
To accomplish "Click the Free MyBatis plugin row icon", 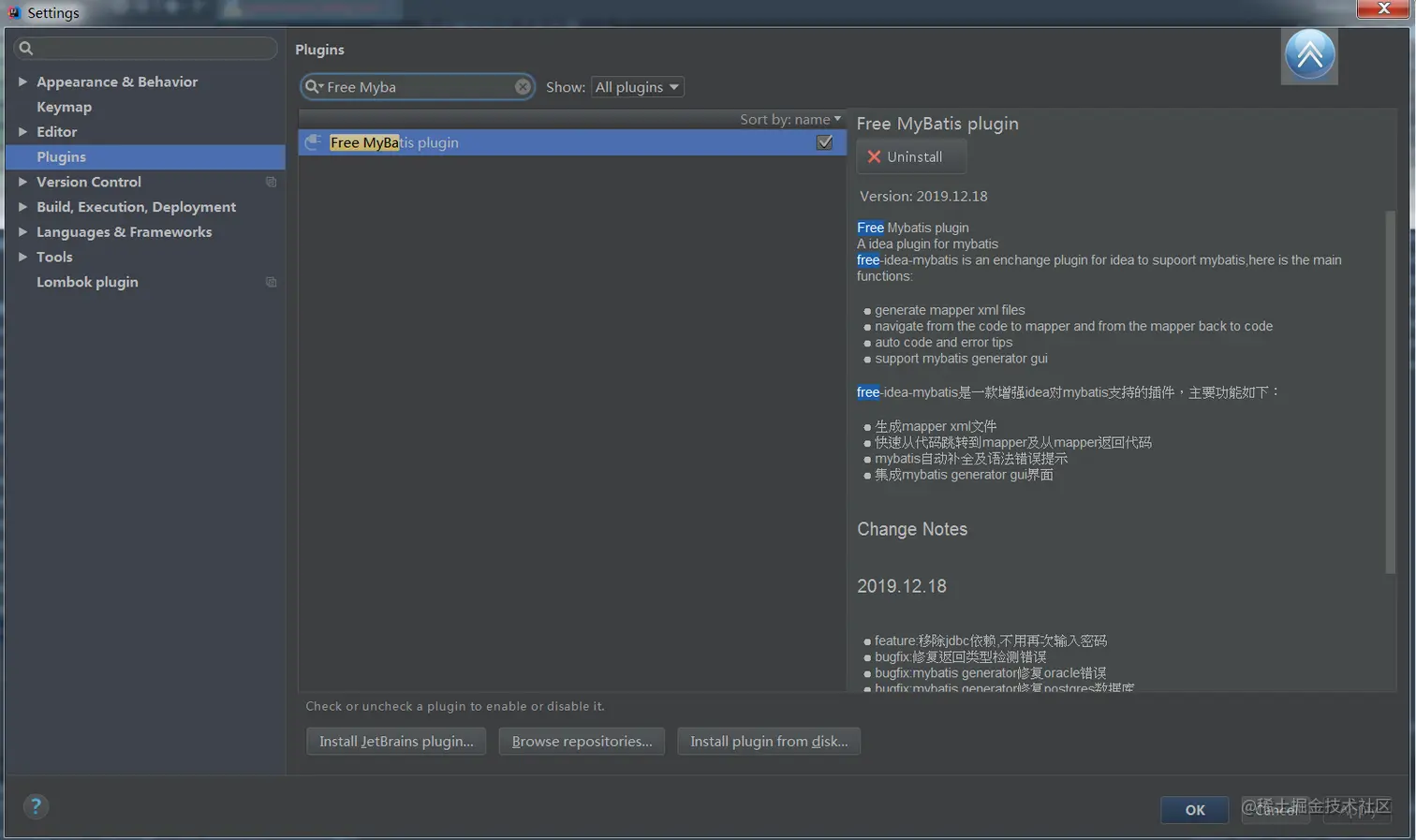I will point(313,142).
